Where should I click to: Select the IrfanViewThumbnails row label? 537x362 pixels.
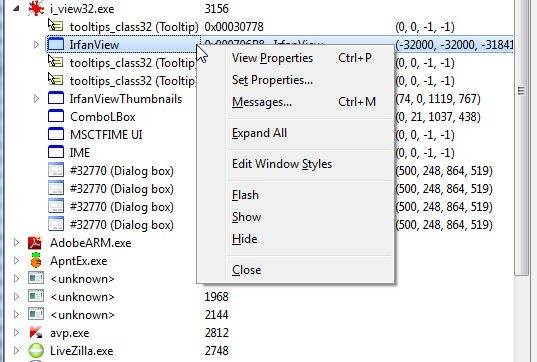click(126, 99)
